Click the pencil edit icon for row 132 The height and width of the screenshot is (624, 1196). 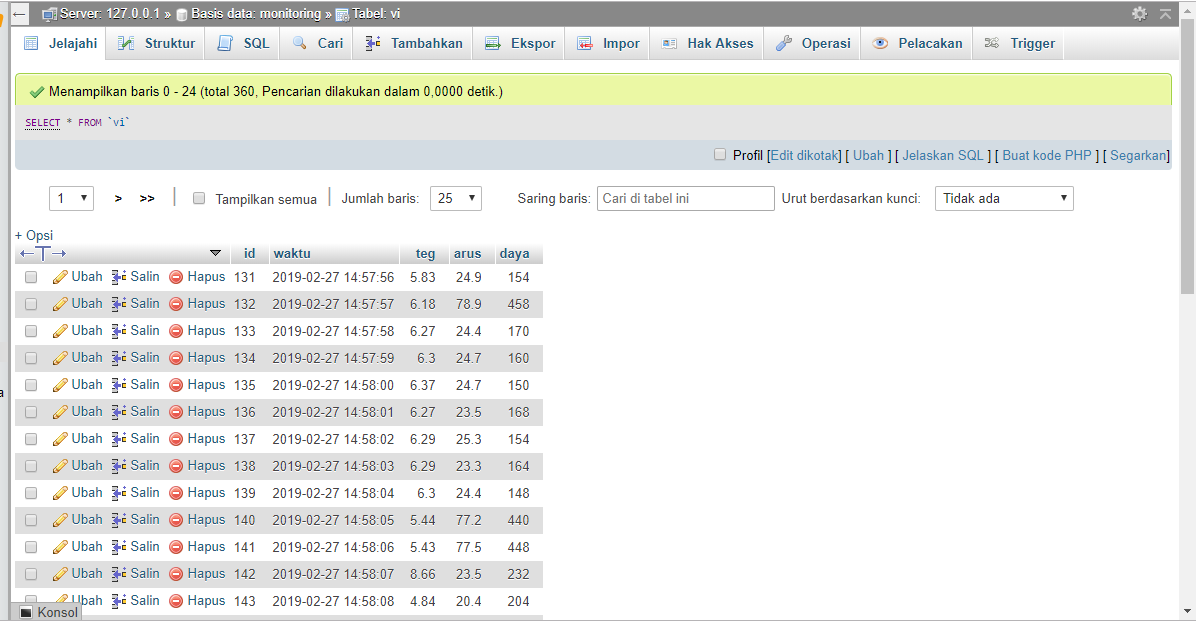60,304
